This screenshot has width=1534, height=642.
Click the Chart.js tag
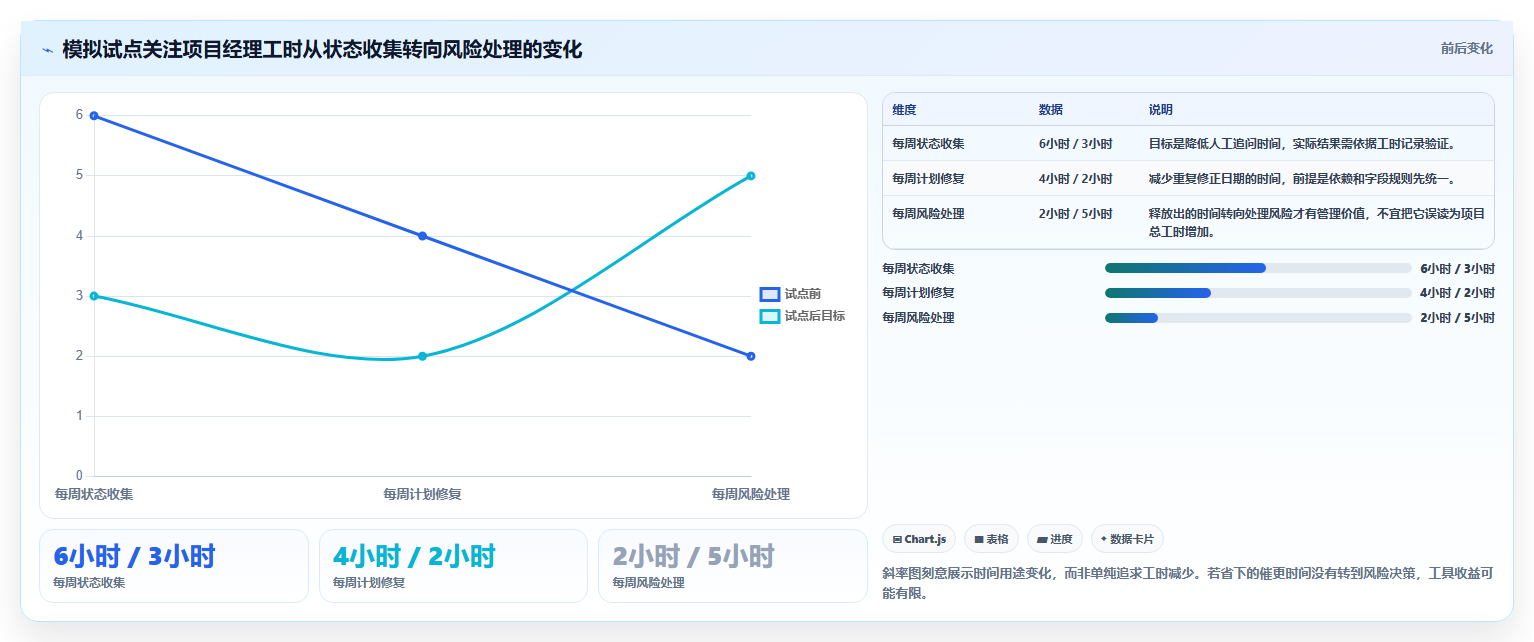coord(919,539)
